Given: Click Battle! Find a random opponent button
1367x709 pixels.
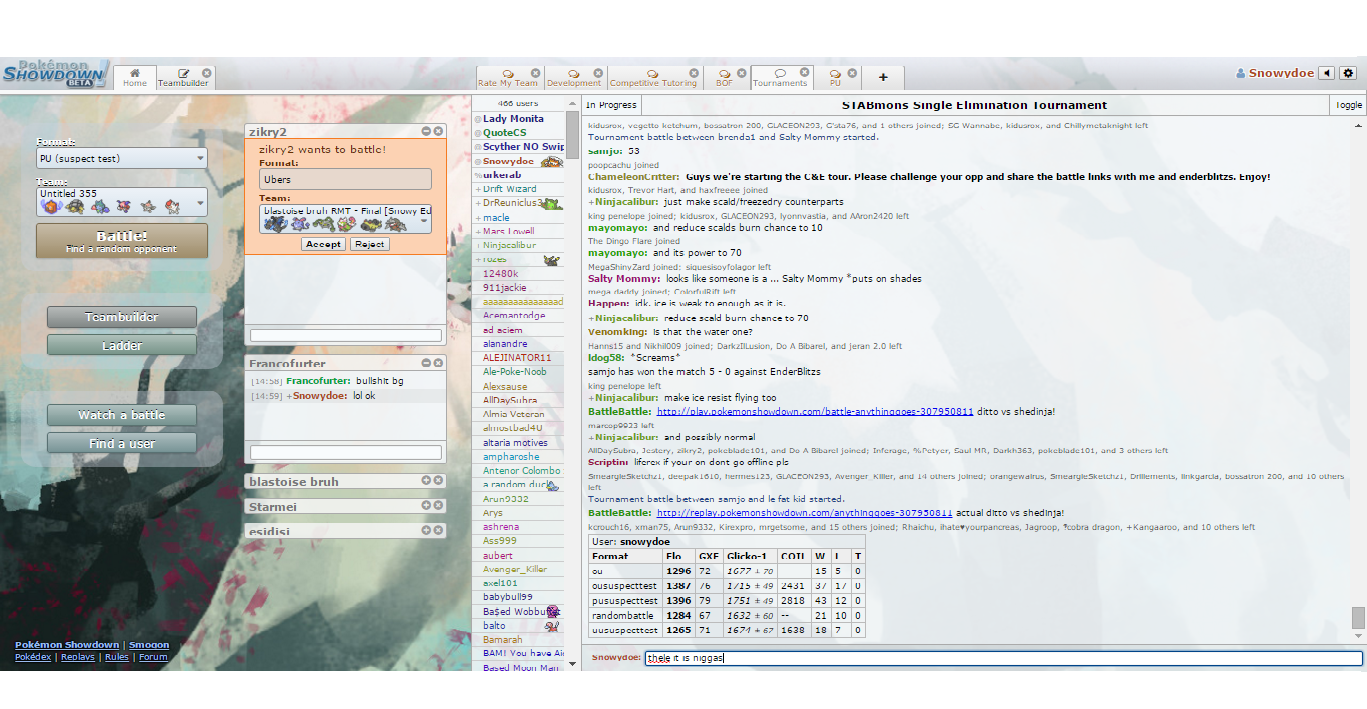Looking at the screenshot, I should [x=122, y=241].
